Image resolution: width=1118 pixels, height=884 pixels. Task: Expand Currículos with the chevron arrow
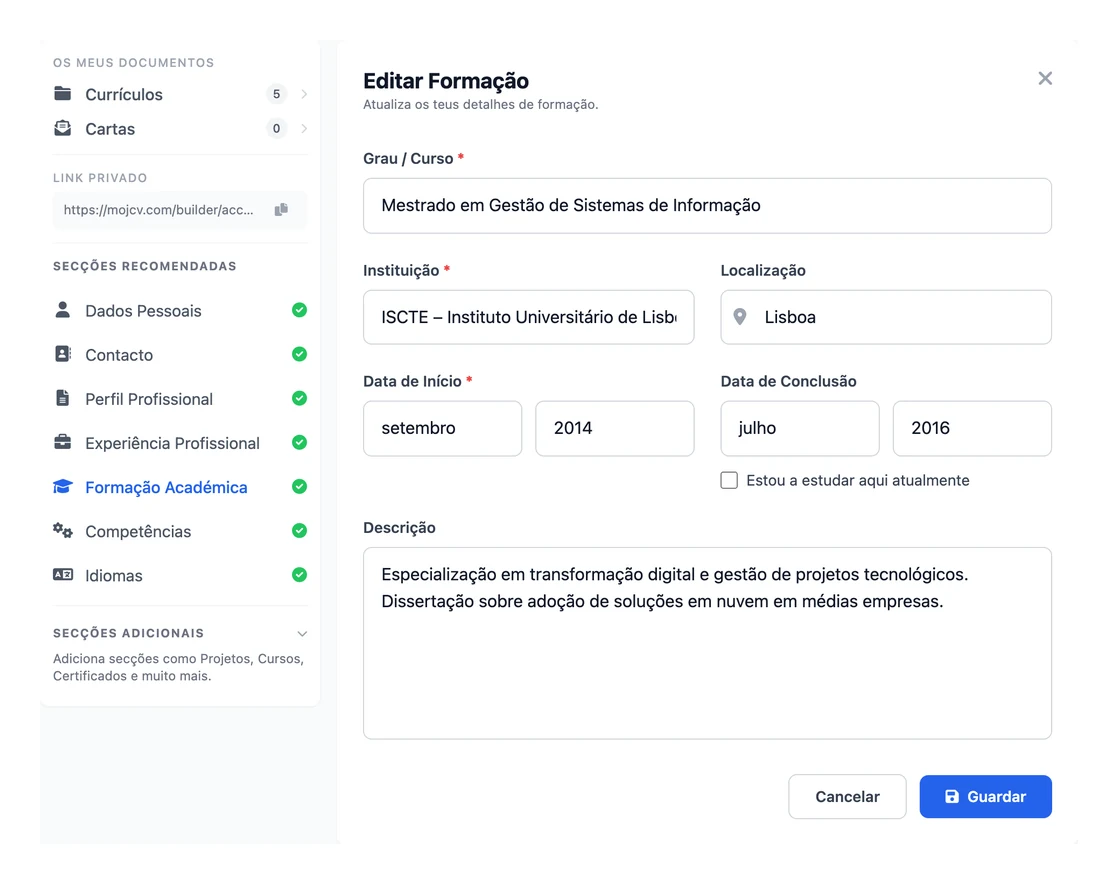click(x=304, y=94)
